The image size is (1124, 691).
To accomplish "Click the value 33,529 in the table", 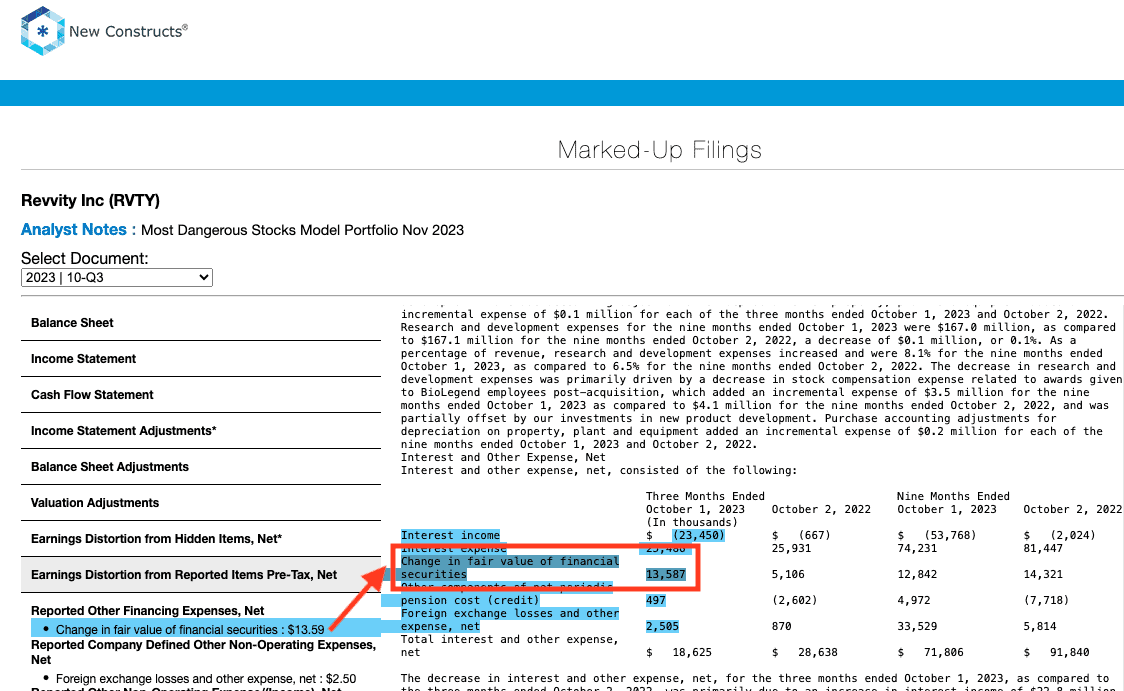I will pos(918,626).
